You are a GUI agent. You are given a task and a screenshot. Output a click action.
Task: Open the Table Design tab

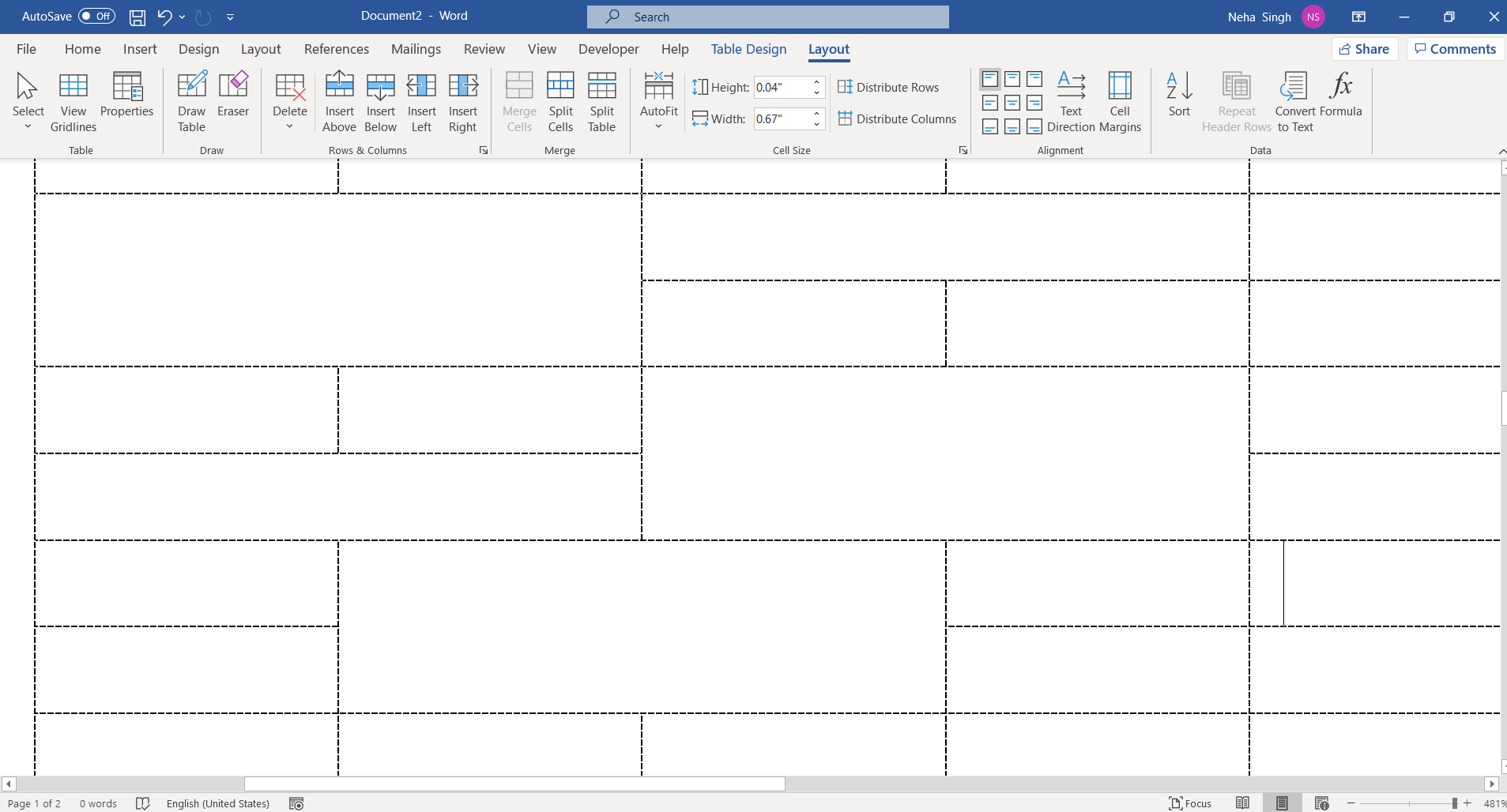pos(748,49)
